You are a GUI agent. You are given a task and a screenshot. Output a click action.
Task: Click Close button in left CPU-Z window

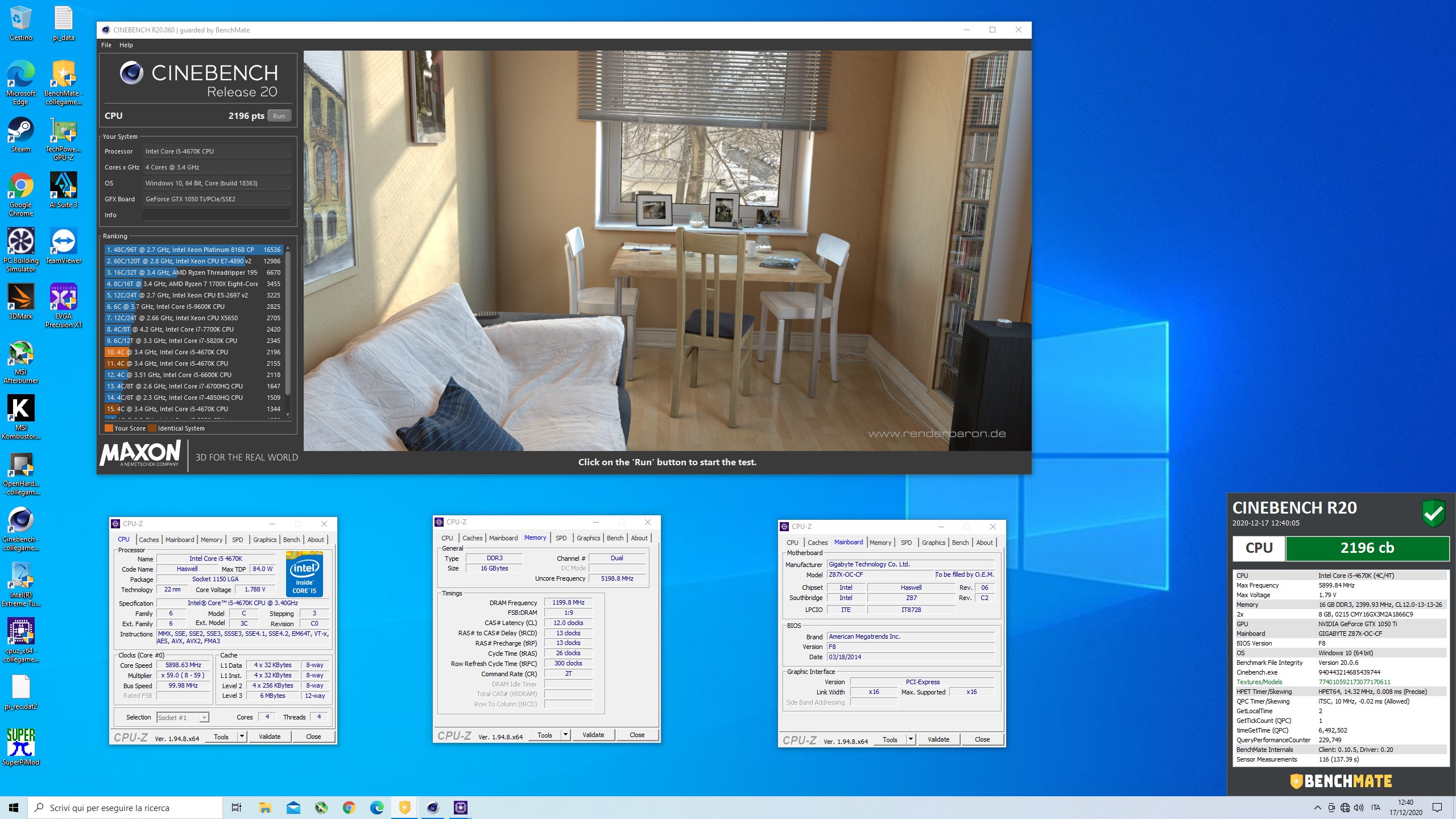313,737
